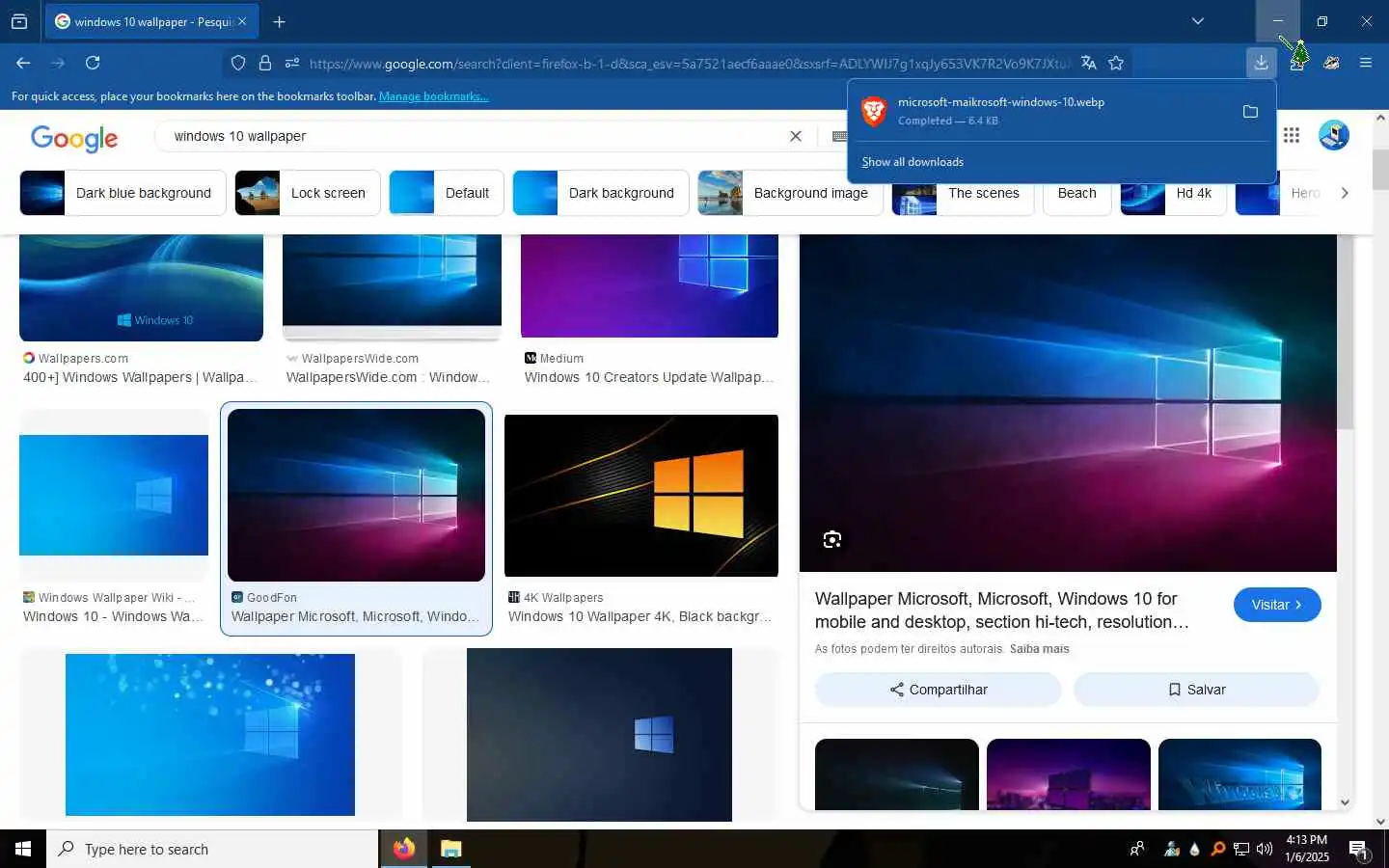
Task: Select the Background image filter chip
Action: point(790,193)
